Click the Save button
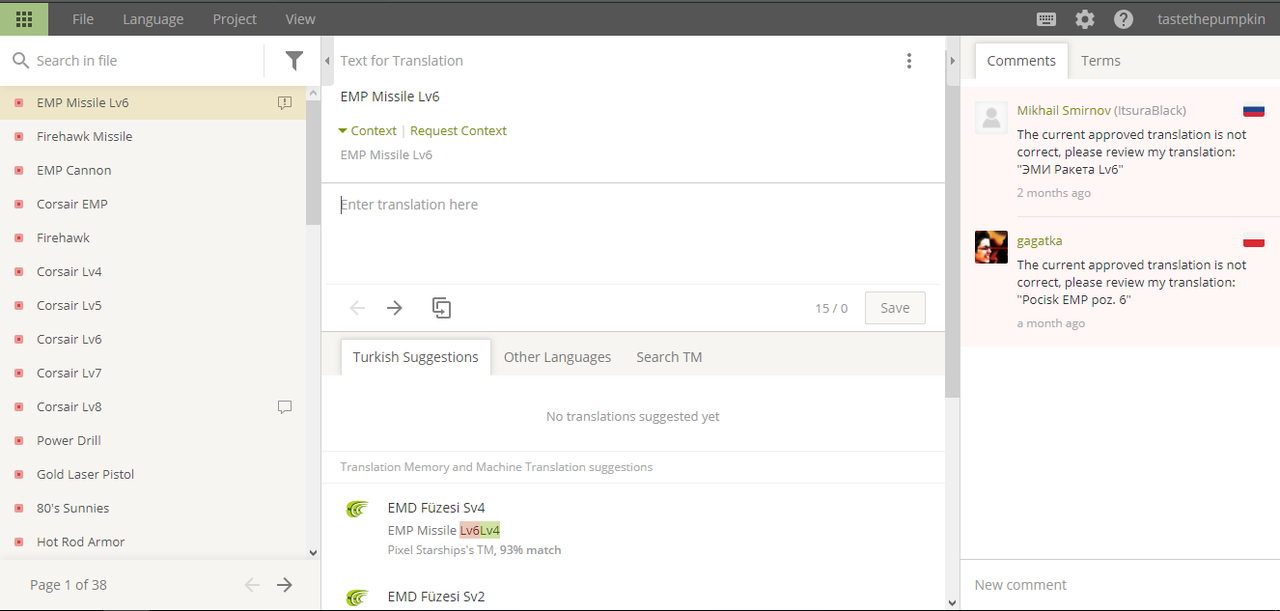This screenshot has width=1280, height=611. tap(895, 308)
